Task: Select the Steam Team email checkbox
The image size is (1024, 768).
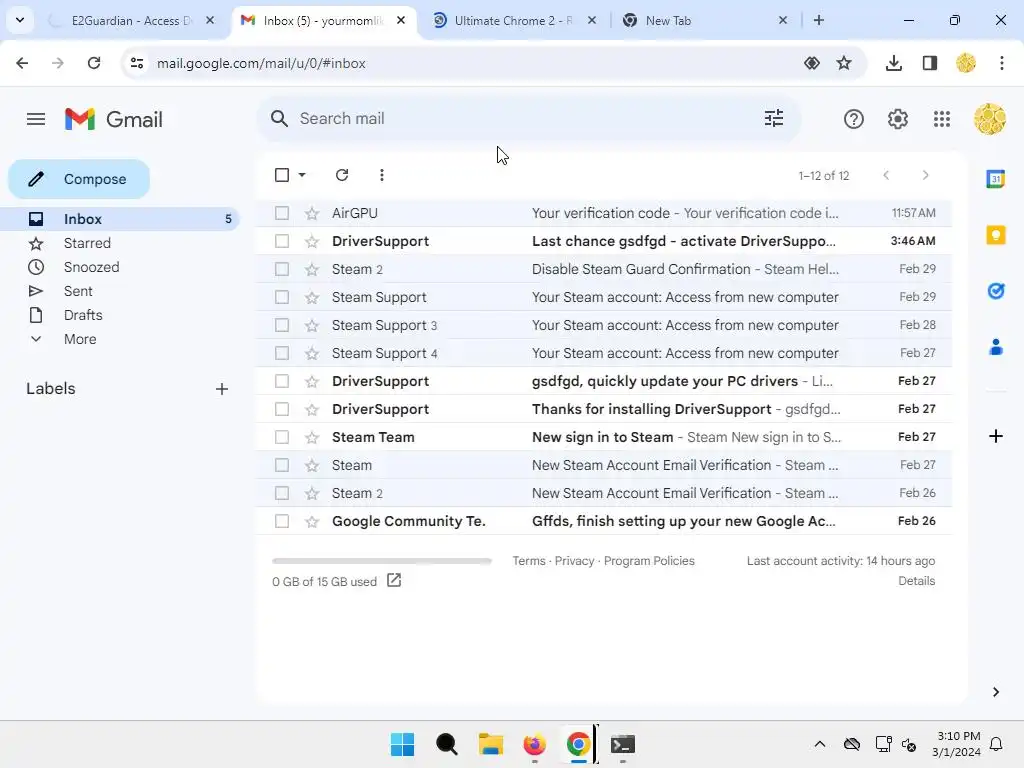Action: [282, 438]
